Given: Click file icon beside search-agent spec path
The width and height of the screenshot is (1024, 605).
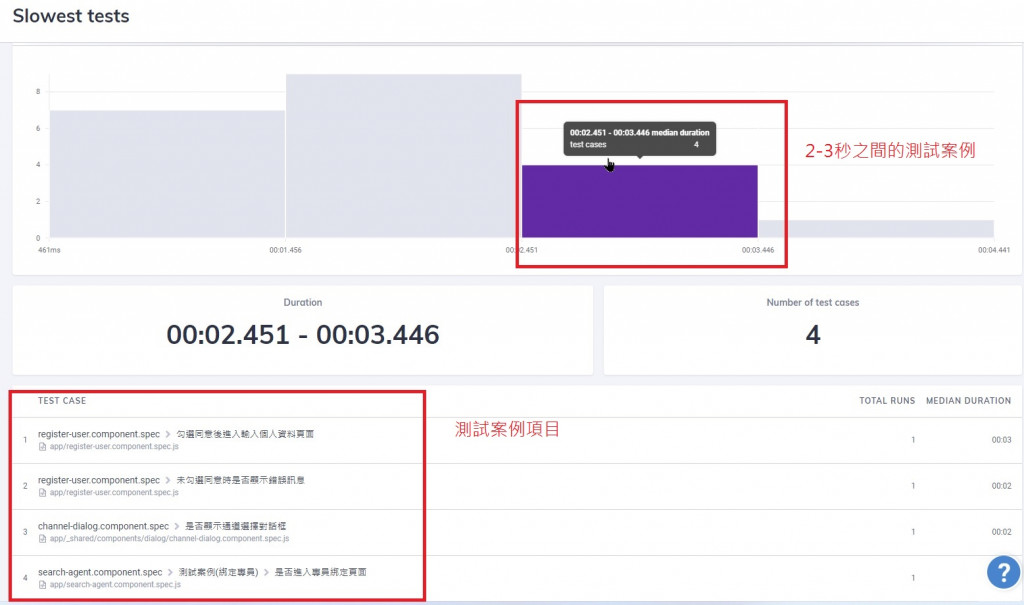Looking at the screenshot, I should [42, 585].
